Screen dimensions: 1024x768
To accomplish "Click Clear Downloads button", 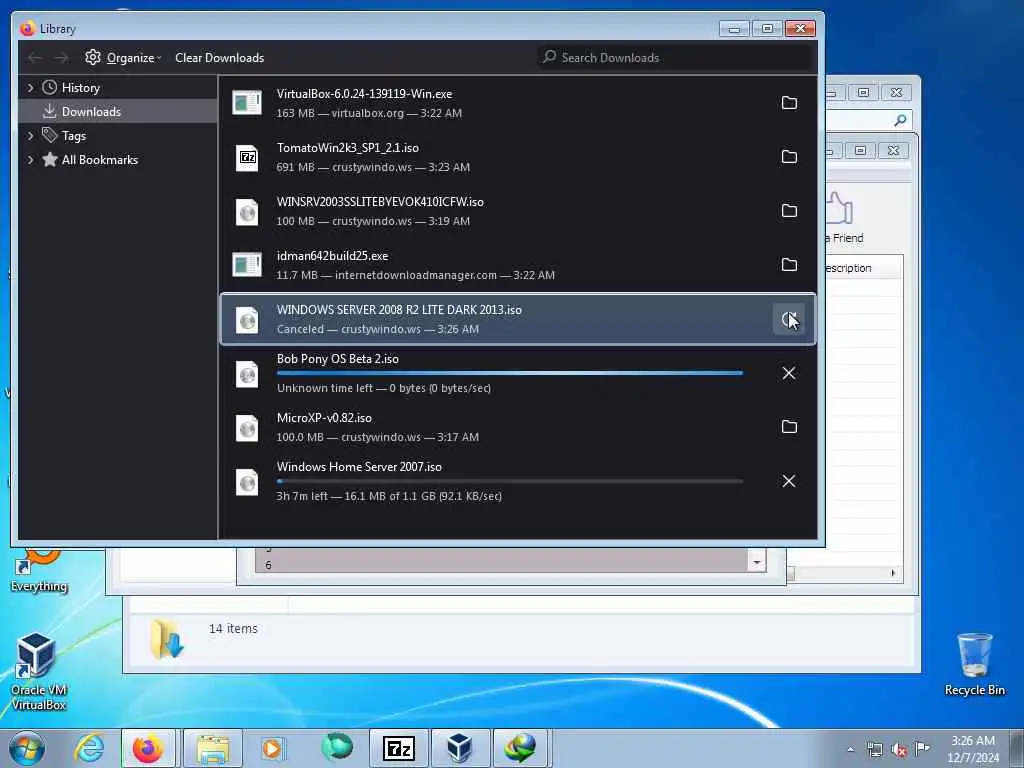I will coord(219,57).
